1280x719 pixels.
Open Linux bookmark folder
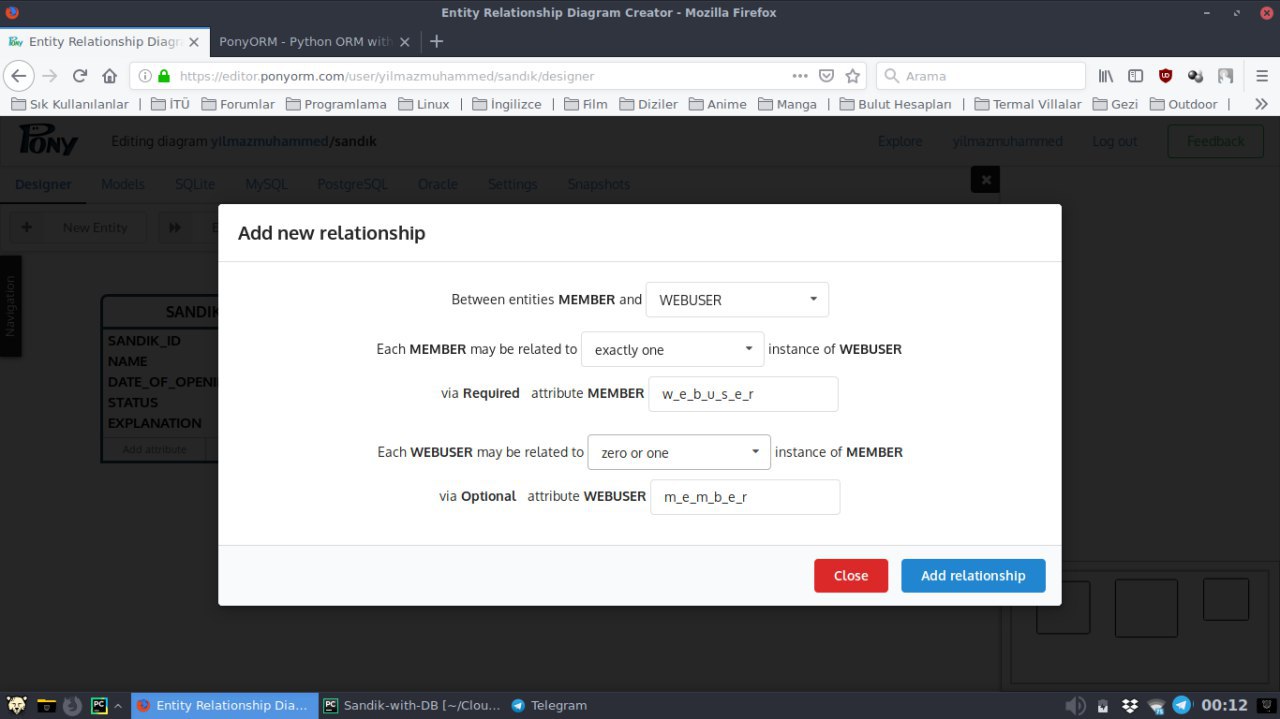click(x=424, y=104)
